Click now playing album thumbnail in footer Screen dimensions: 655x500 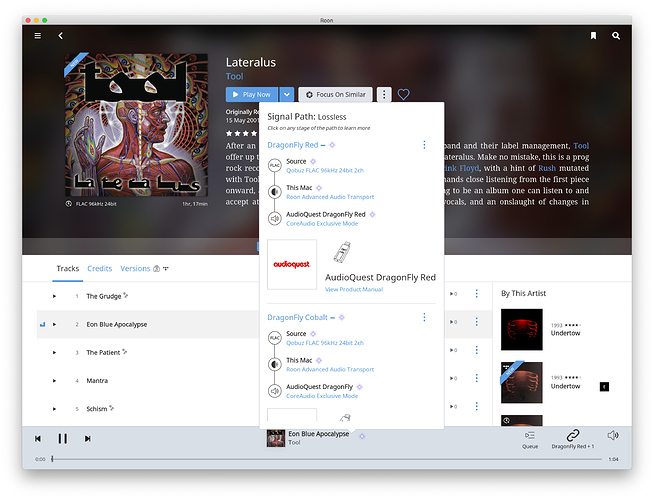point(276,438)
